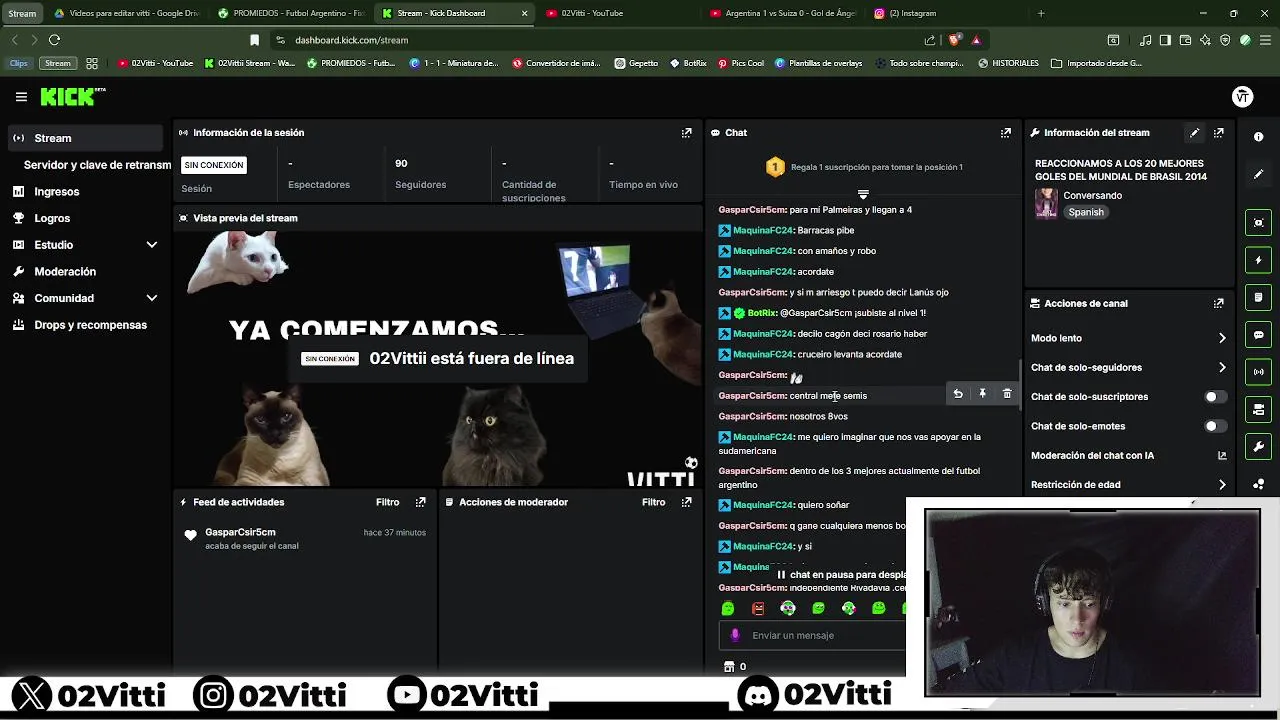
Task: Insert the red angry face emote
Action: coord(758,608)
